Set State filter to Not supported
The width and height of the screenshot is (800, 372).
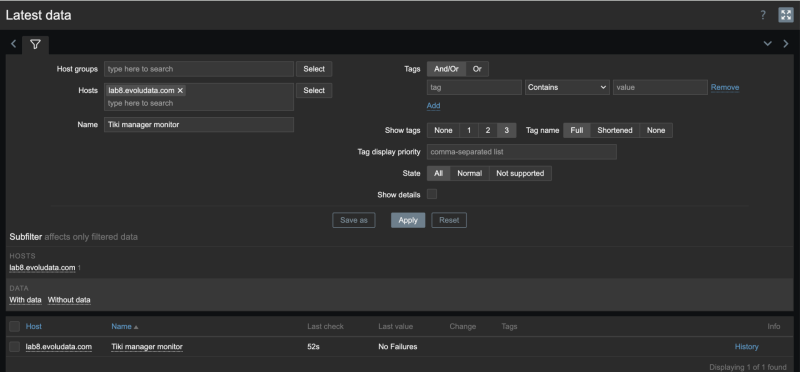tap(520, 173)
